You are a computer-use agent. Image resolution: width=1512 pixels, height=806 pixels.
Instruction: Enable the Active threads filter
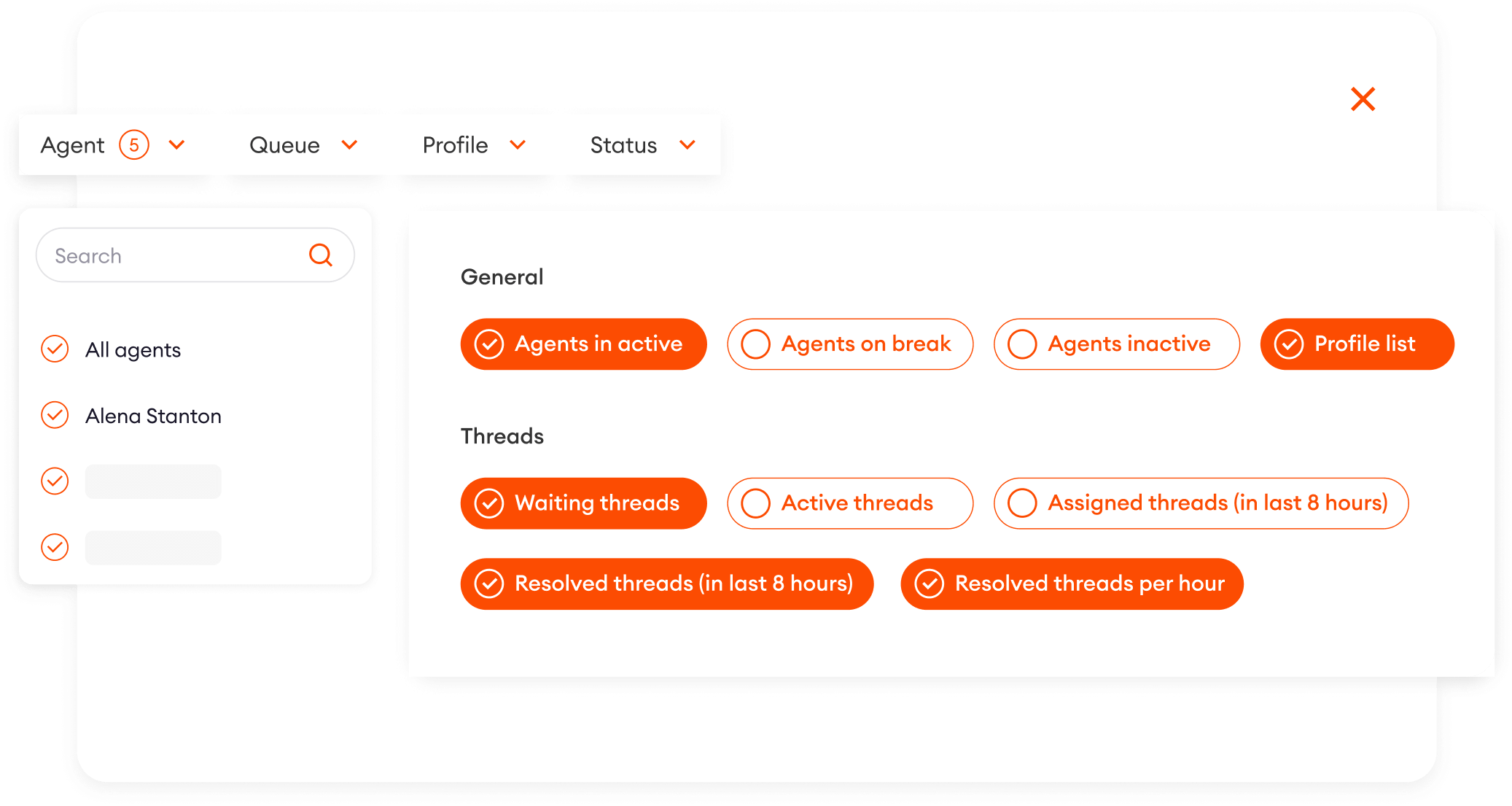coord(849,503)
